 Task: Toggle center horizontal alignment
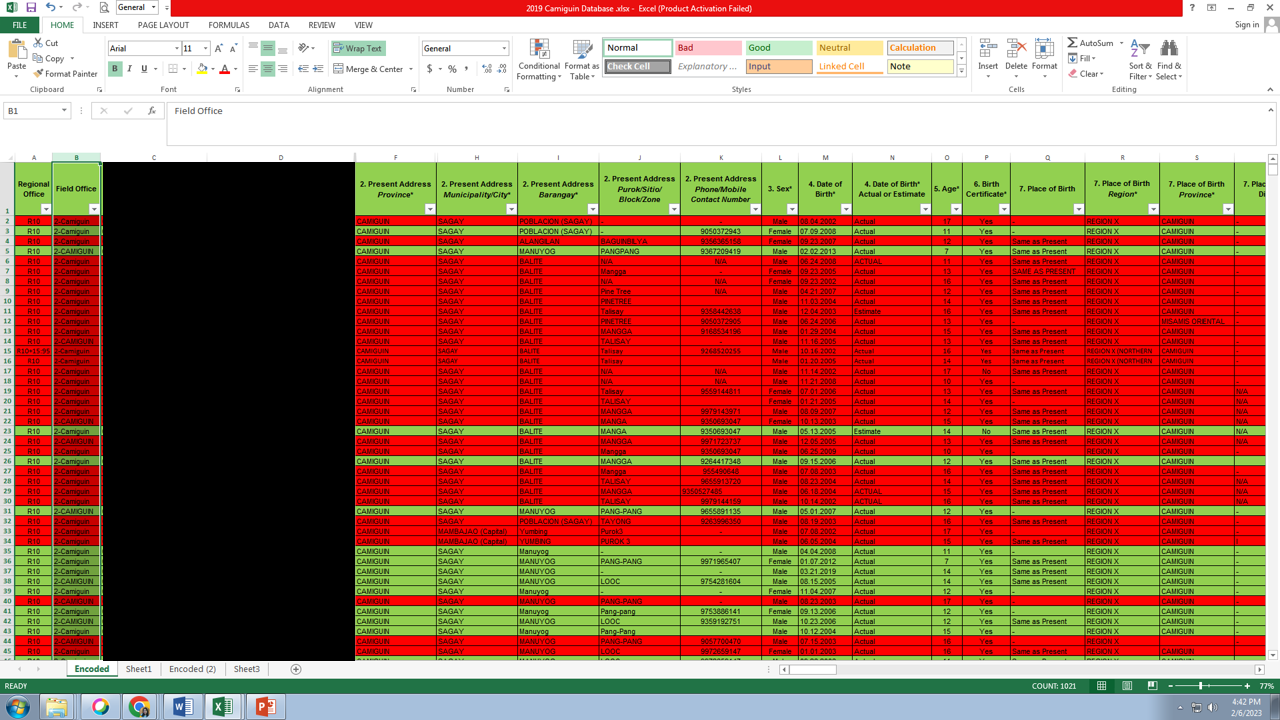click(x=268, y=69)
